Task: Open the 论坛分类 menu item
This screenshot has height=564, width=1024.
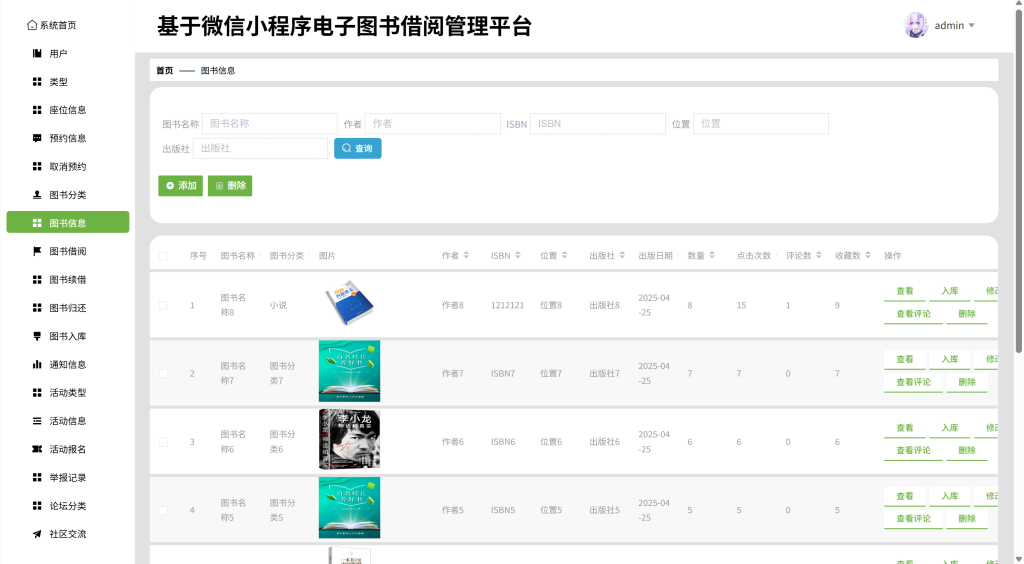Action: point(68,506)
